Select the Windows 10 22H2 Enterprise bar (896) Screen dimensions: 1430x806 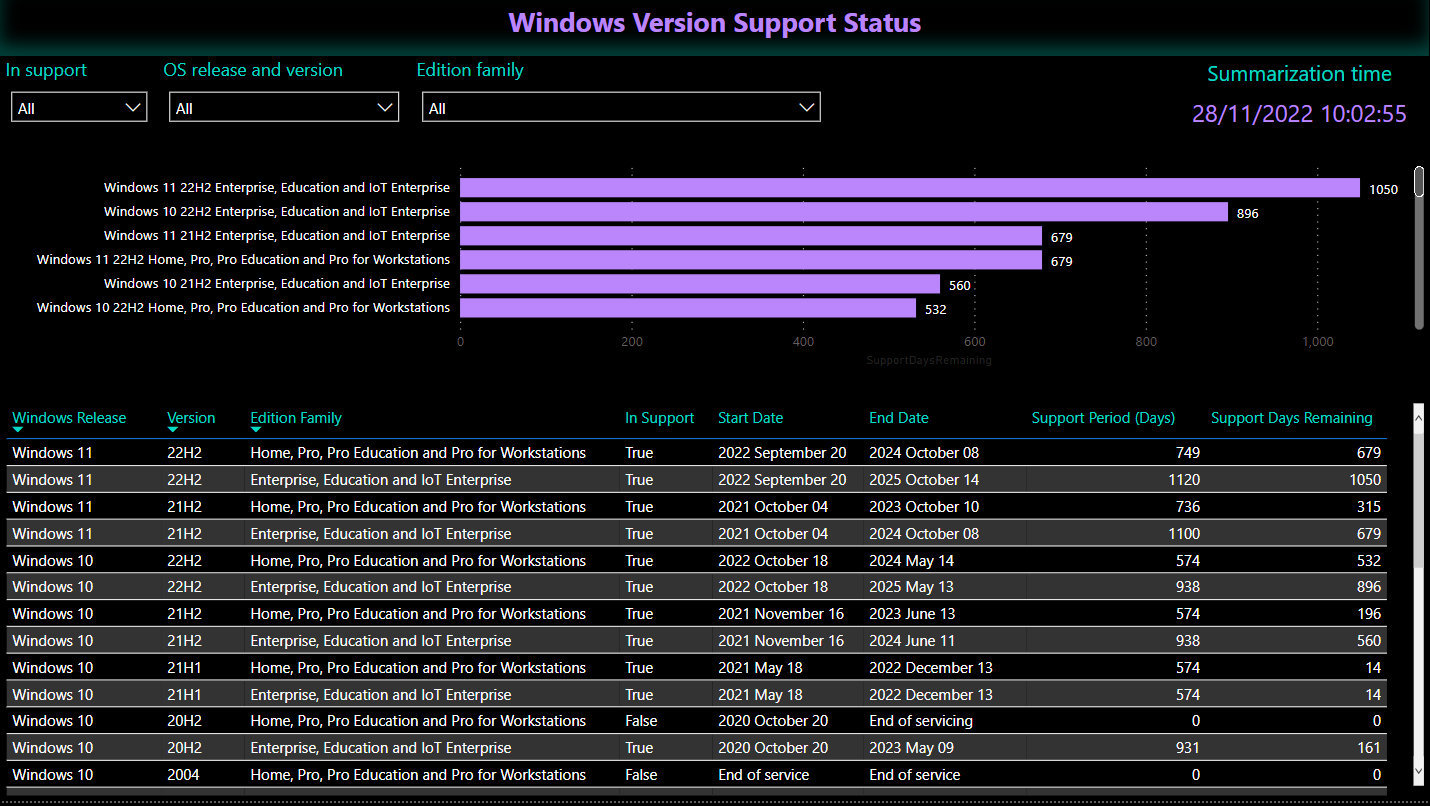[843, 212]
